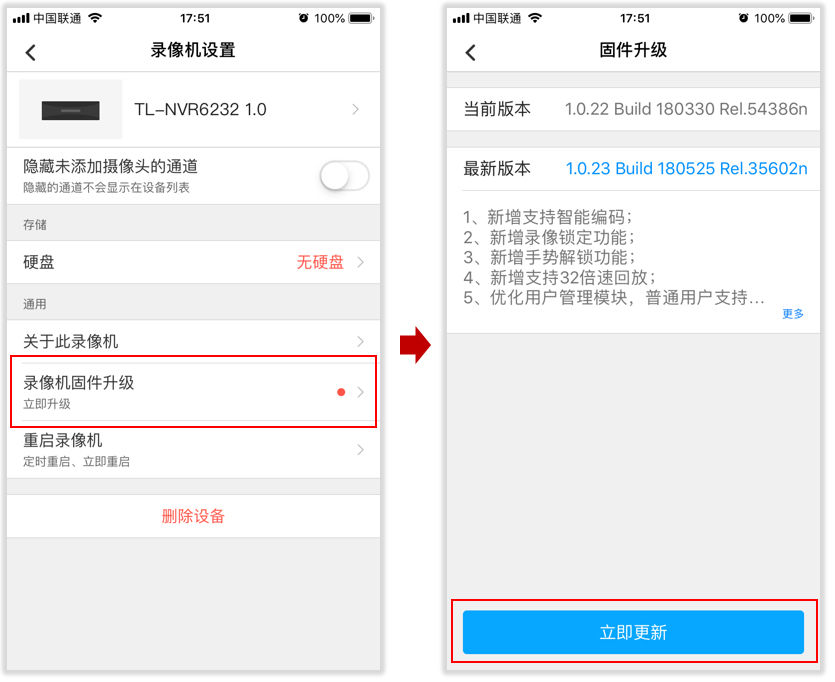835x682 pixels.
Task: Tap the 当前版本 version row
Action: point(633,109)
